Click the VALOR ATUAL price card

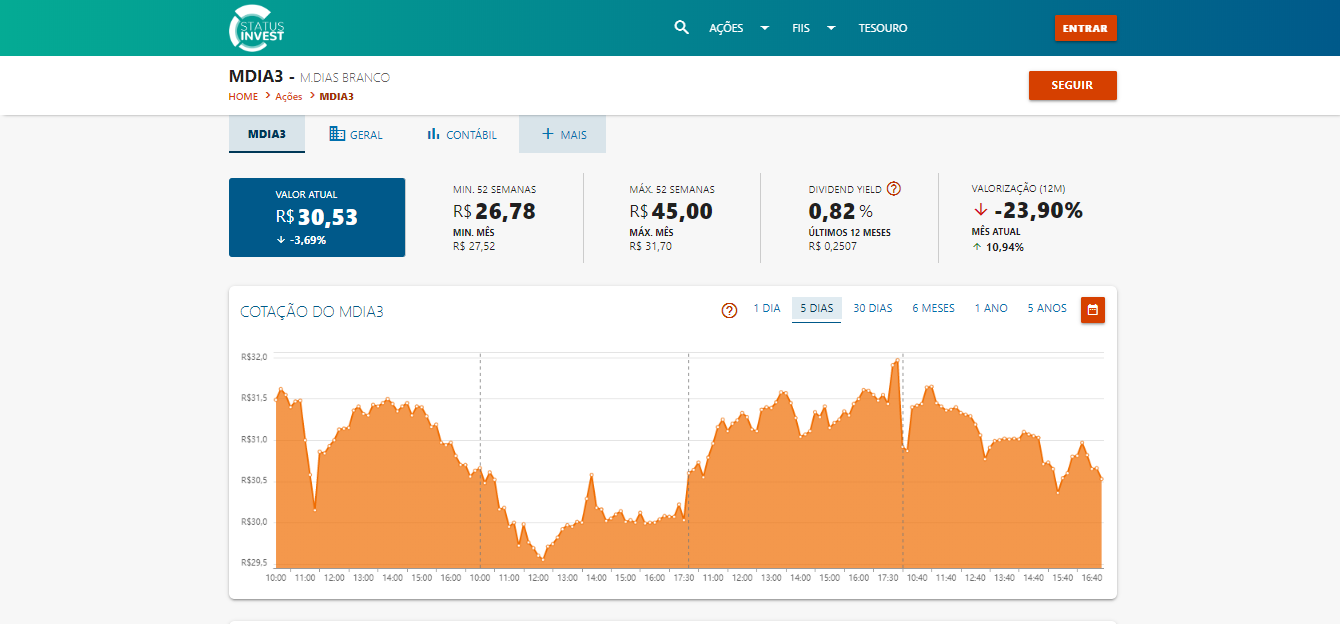[317, 217]
